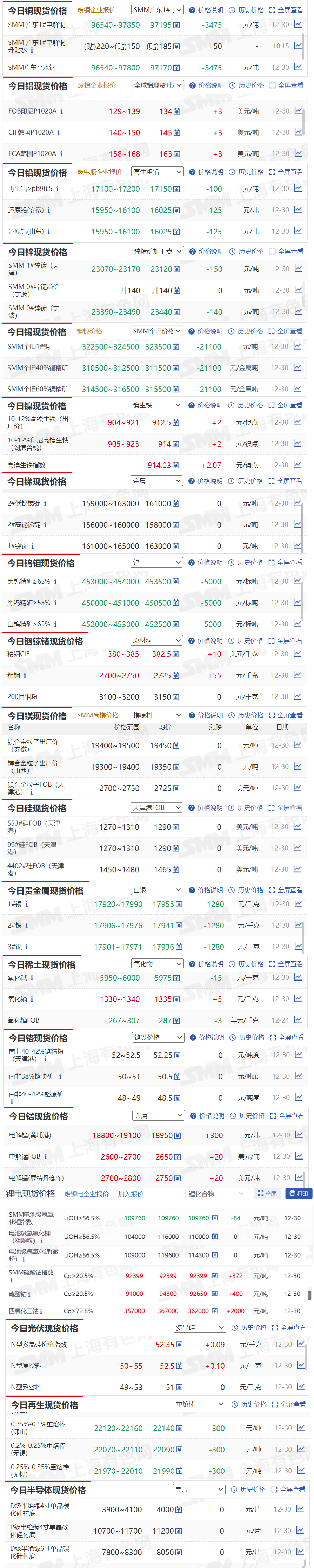The image size is (314, 1568).
Task: Expand the 铬铁价格 dropdown in chromium section
Action: pos(158,1038)
